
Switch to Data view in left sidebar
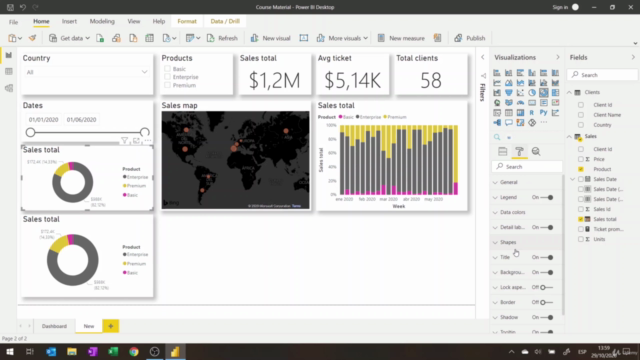click(x=9, y=71)
